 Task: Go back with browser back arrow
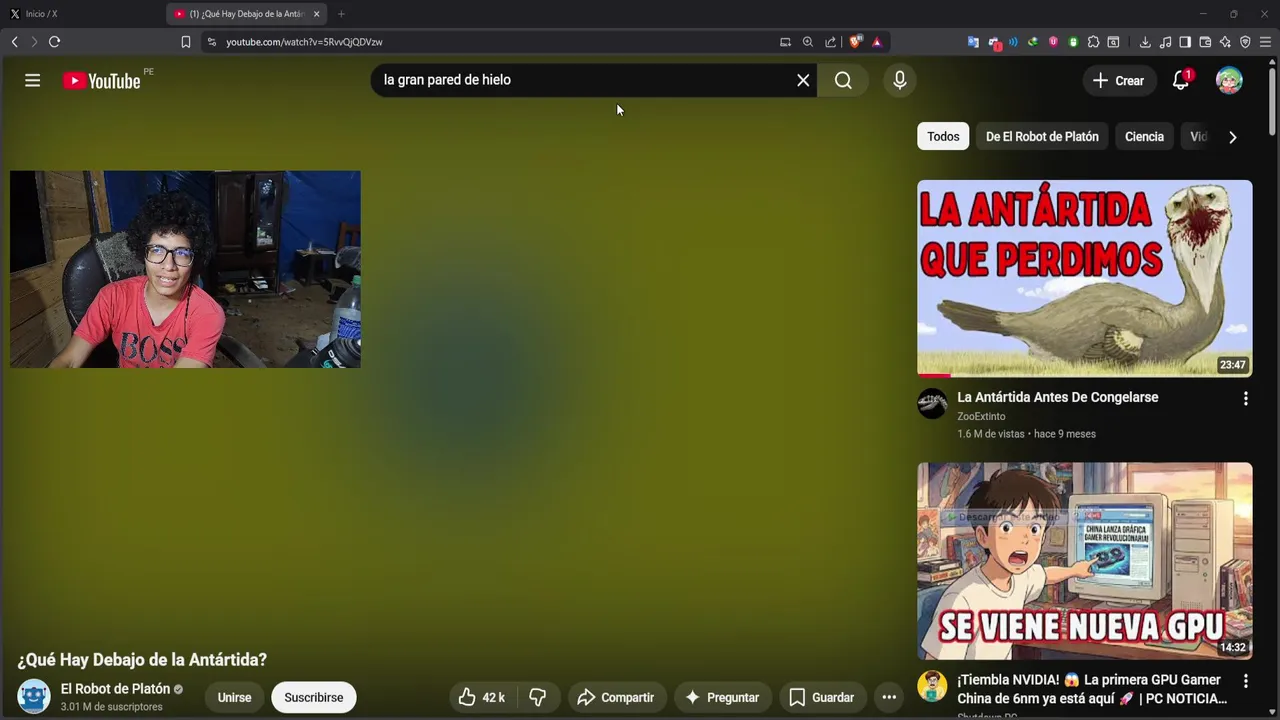coord(14,42)
